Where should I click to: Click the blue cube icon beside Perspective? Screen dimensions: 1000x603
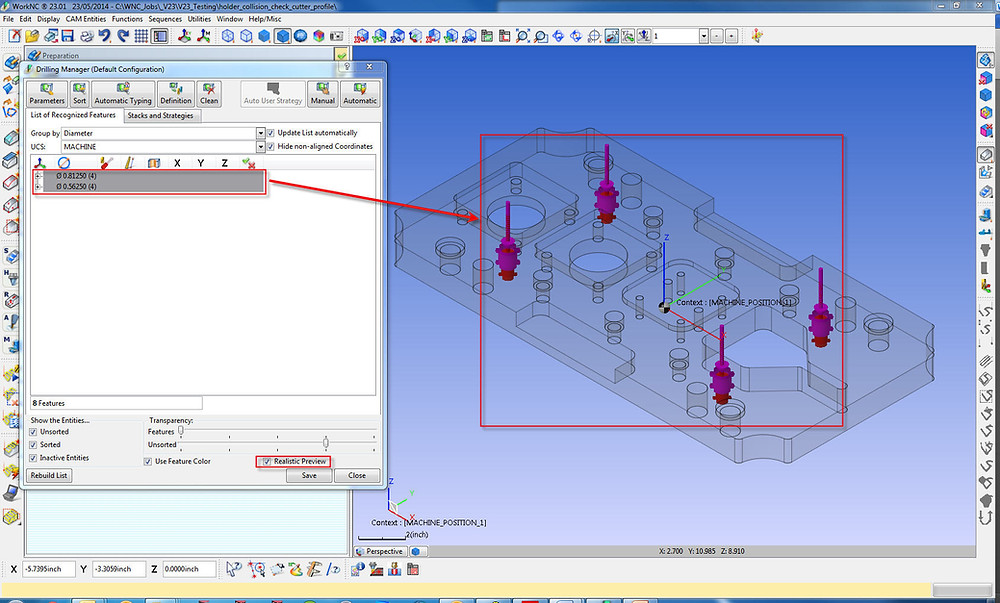(416, 551)
